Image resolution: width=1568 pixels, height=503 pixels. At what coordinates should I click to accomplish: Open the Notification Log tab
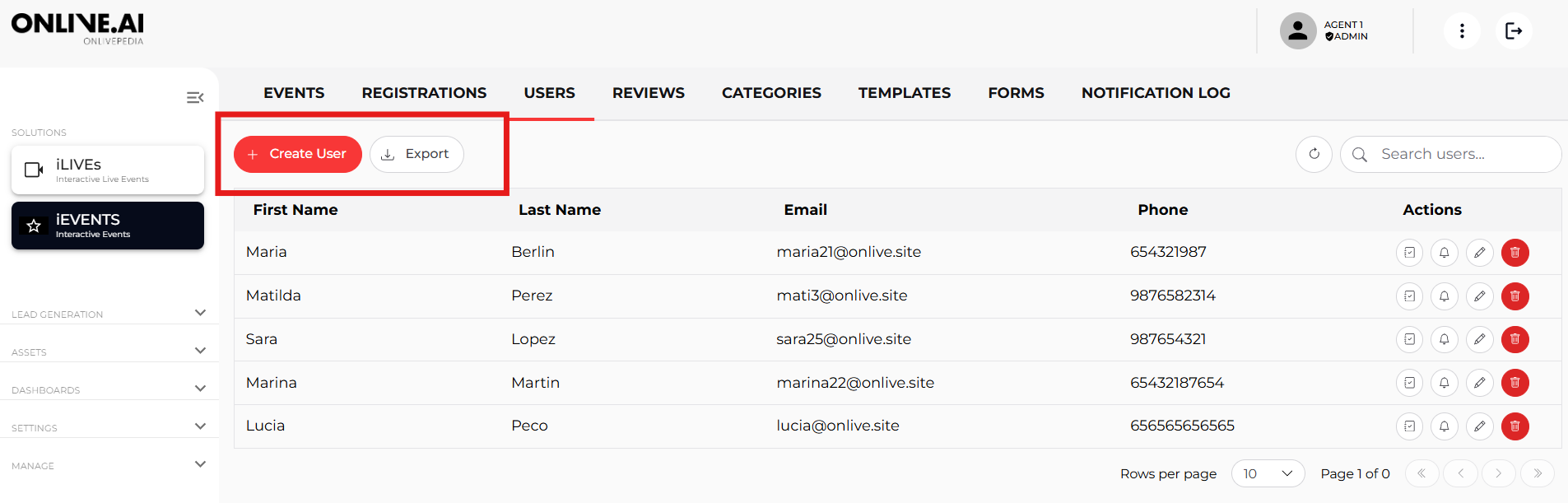click(x=1155, y=93)
